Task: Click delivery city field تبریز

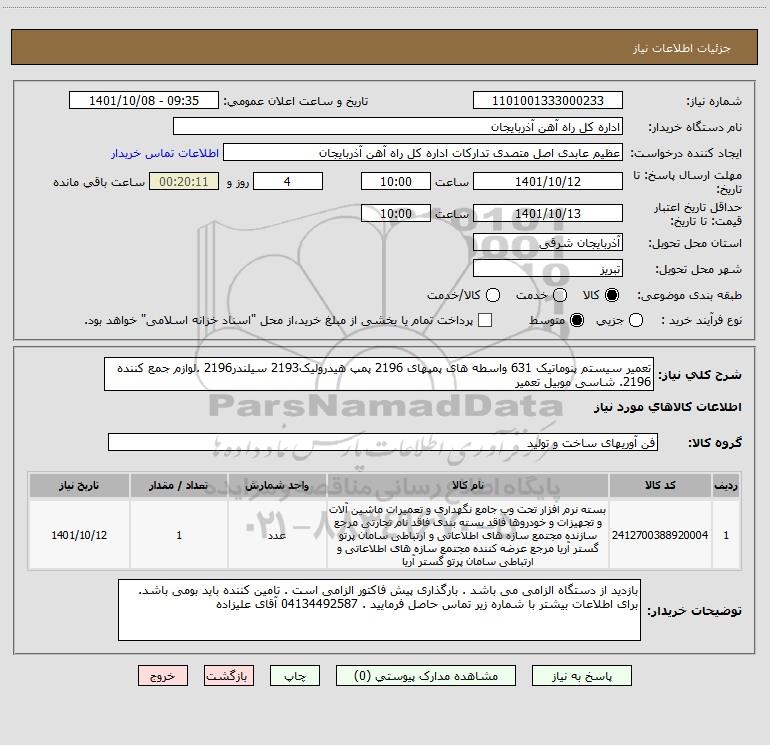Action: 548,269
